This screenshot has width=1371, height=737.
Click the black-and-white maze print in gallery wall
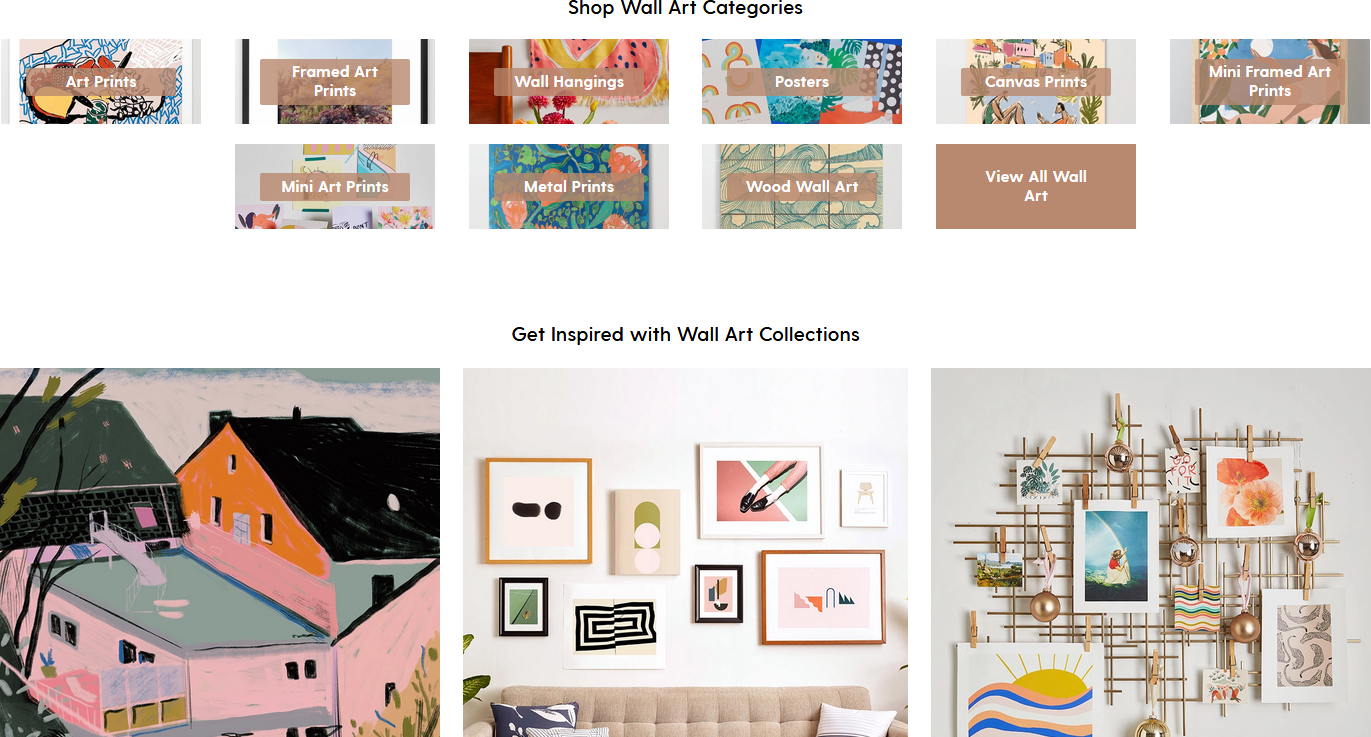614,626
